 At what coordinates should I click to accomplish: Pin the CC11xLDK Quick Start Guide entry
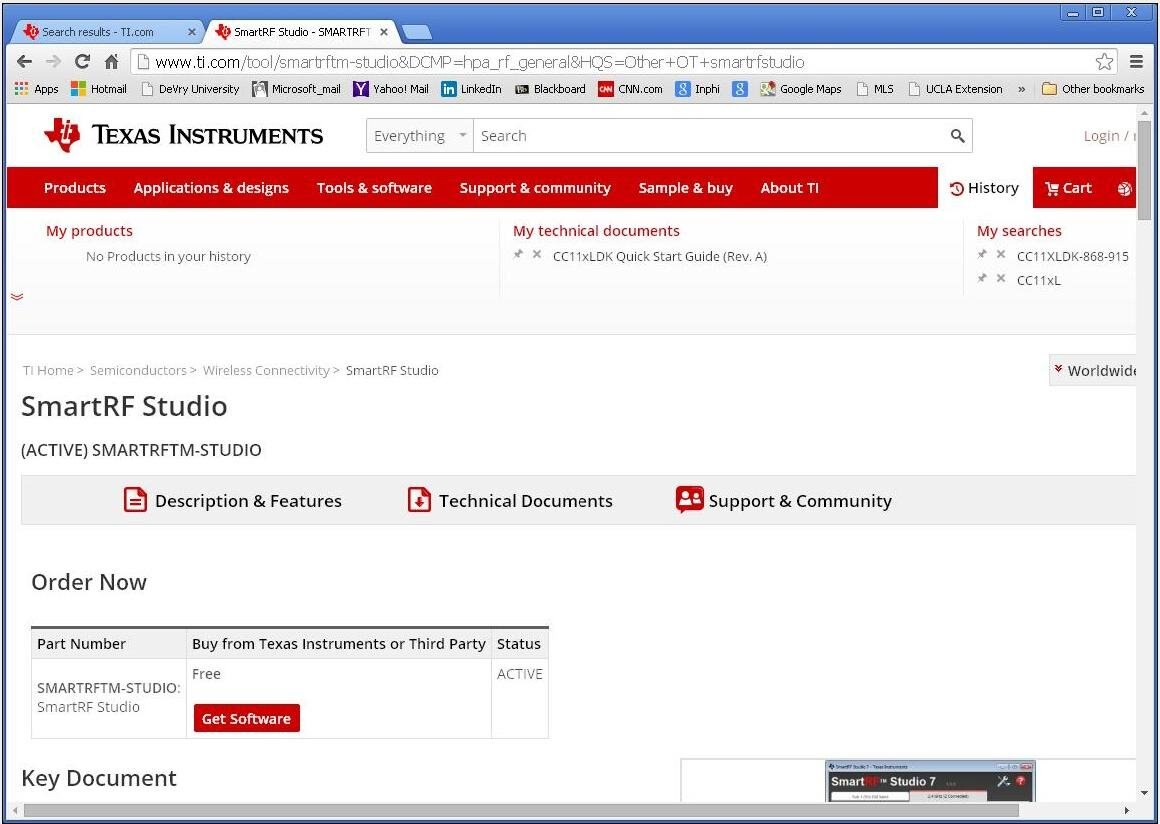coord(518,255)
